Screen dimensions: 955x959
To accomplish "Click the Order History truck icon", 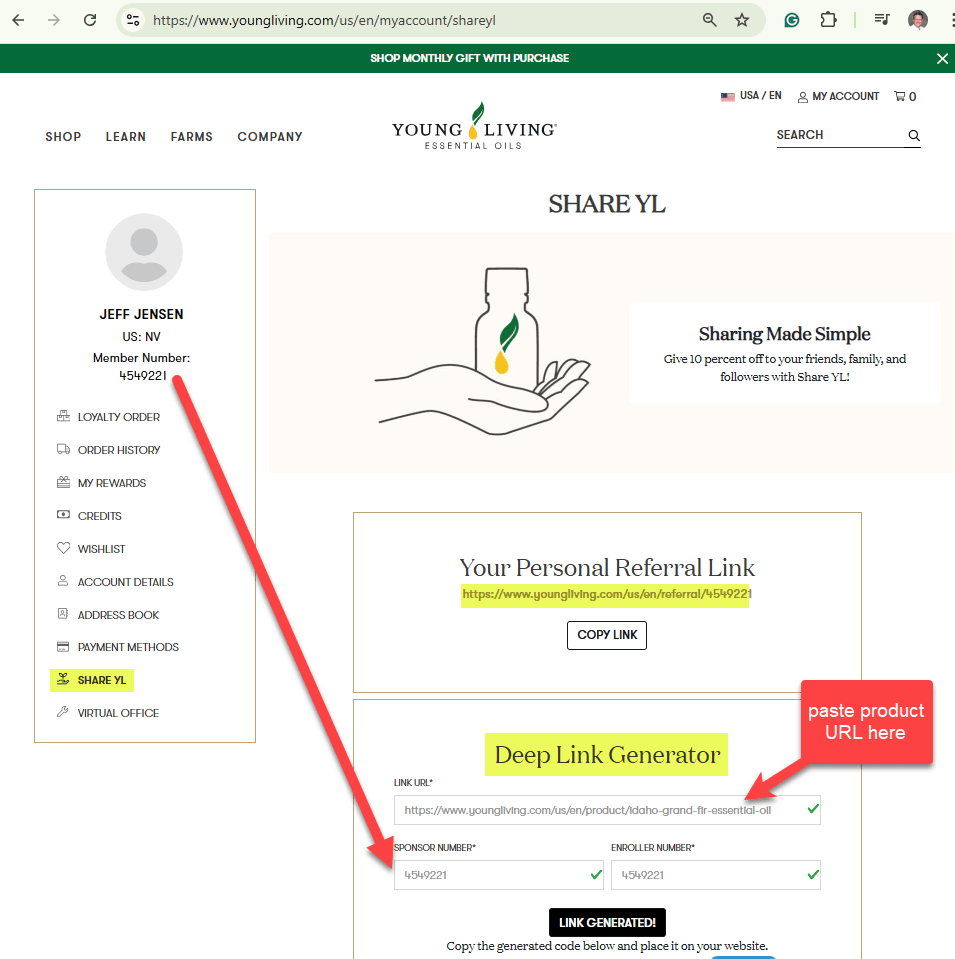I will click(63, 450).
